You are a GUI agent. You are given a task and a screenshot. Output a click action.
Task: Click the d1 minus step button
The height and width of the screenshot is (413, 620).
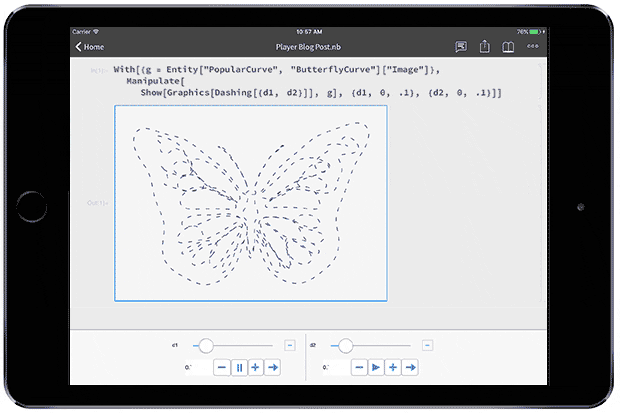(222, 367)
